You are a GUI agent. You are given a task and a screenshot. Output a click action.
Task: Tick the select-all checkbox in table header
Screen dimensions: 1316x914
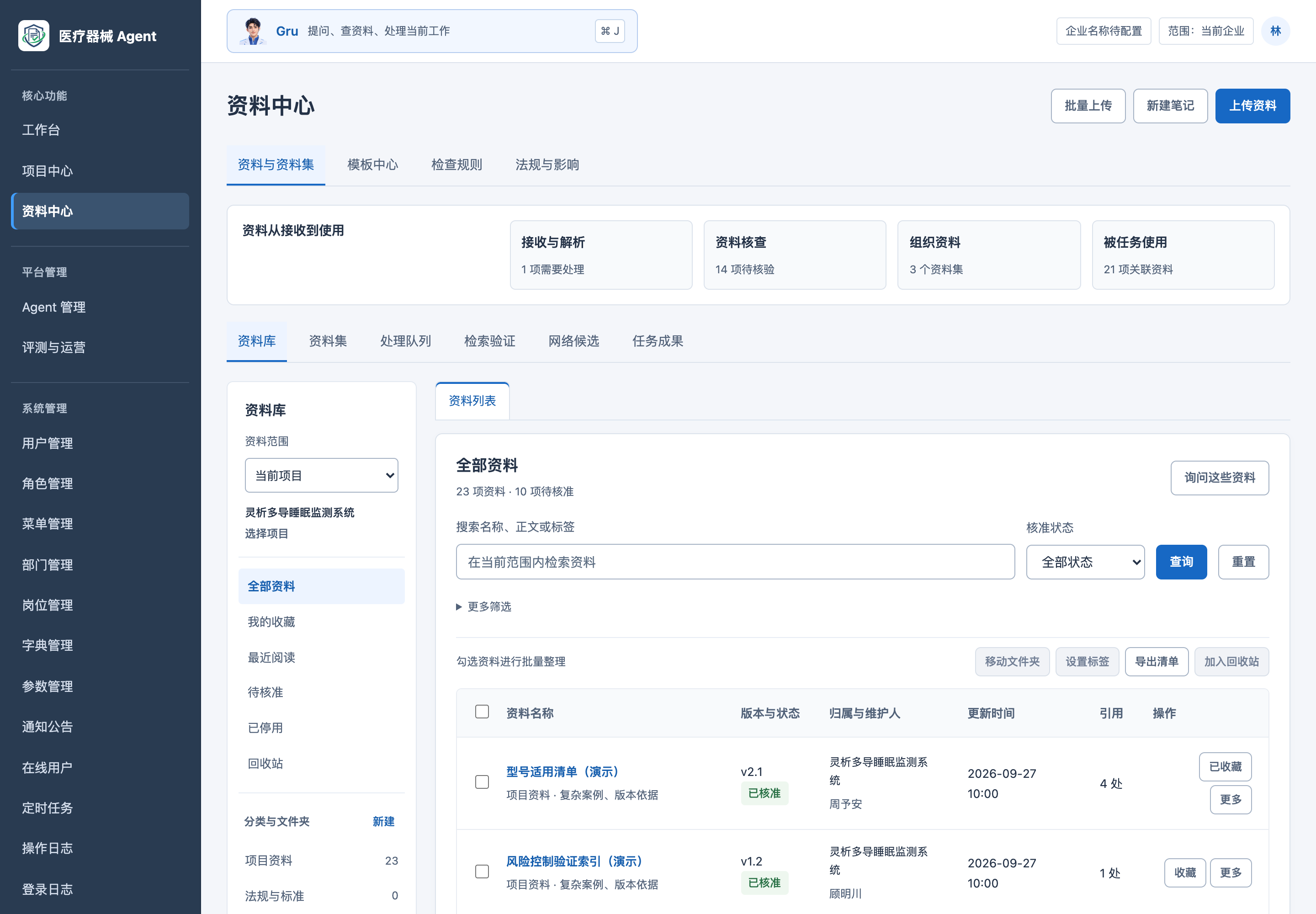tap(482, 712)
